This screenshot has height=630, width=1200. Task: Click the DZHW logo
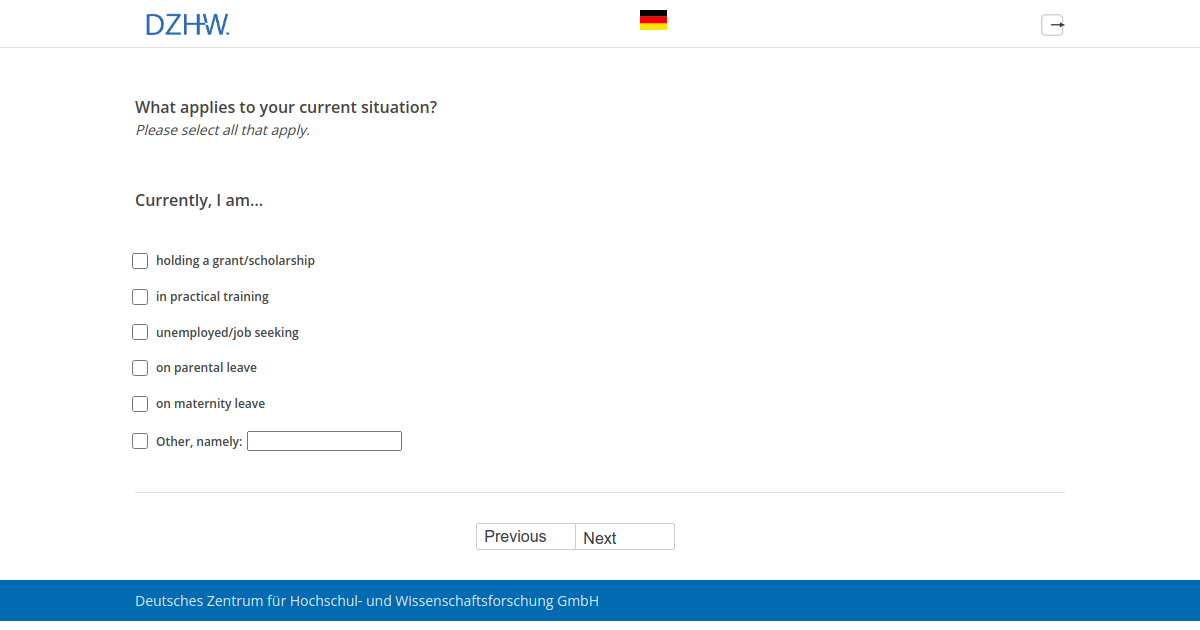(187, 25)
